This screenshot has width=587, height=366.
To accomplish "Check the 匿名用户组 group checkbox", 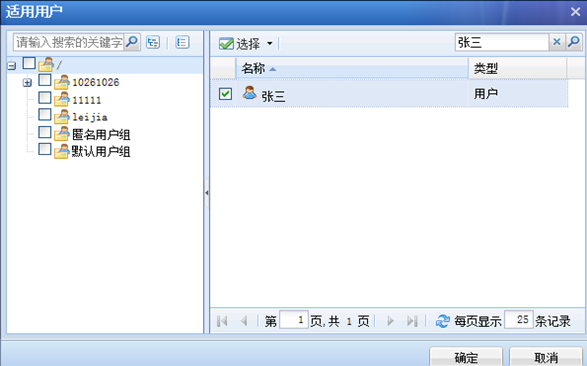I will [45, 132].
